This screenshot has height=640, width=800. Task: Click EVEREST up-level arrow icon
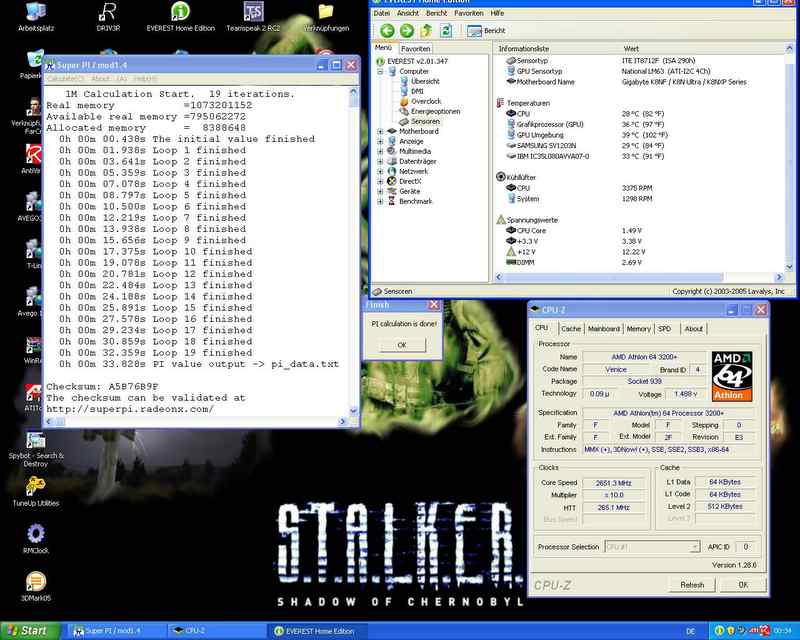[x=427, y=31]
